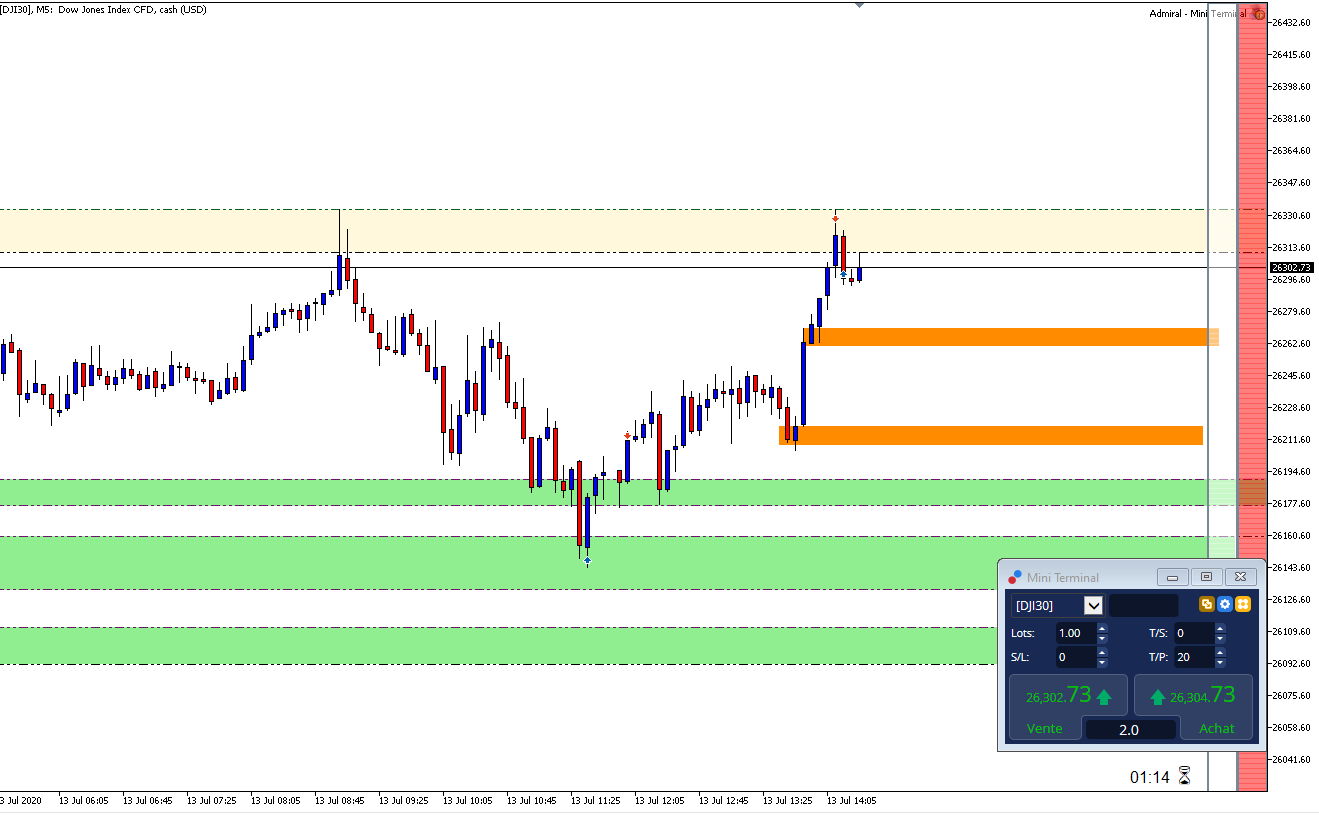The image size is (1319, 816).
Task: Click the red arrow above the latest high candle
Action: tap(835, 218)
